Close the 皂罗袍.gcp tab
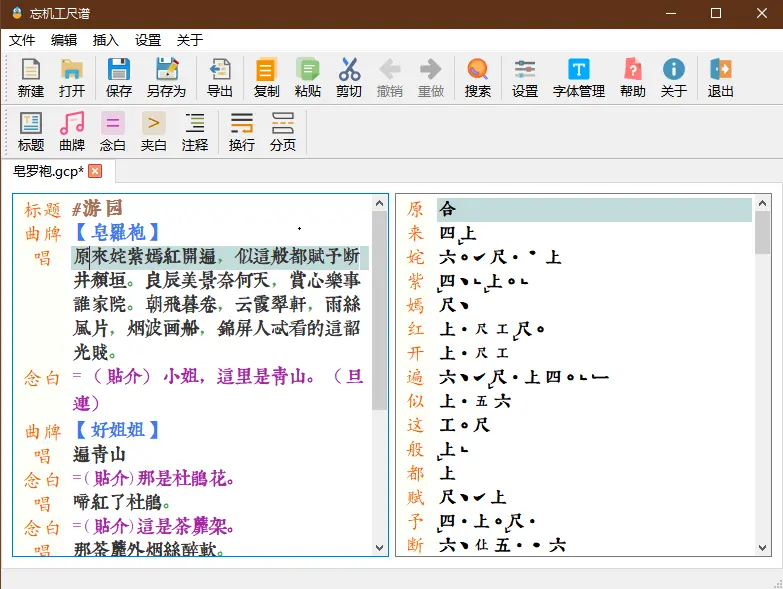The height and width of the screenshot is (589, 783). 95,171
